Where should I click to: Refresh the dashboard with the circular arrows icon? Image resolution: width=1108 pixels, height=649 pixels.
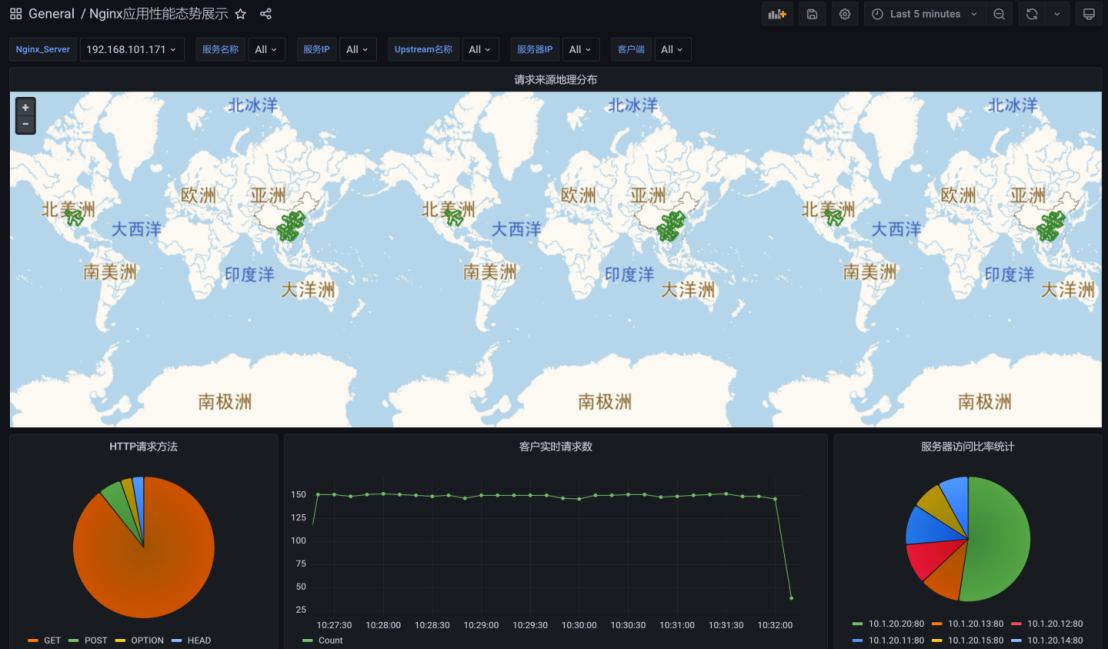(x=1032, y=14)
